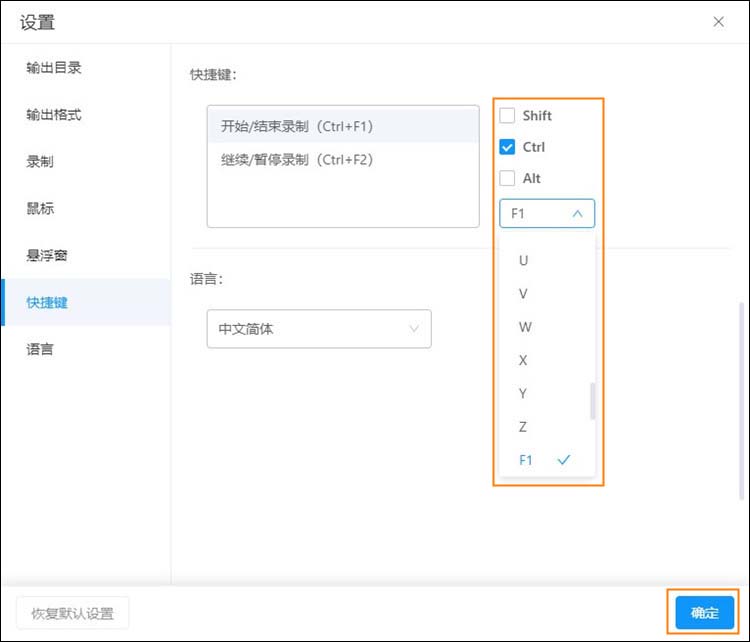The width and height of the screenshot is (750, 642).
Task: Go to the 悬浮窗 settings section
Action: click(86, 255)
